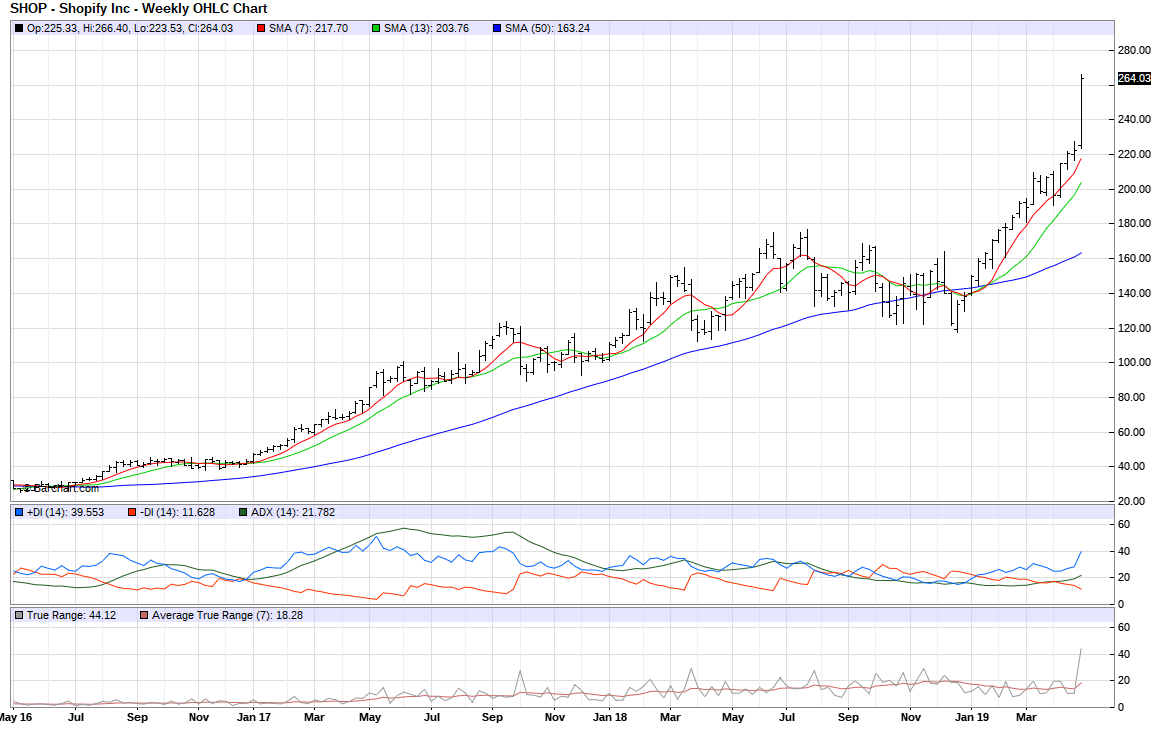
Task: Click the 140.00 price axis label
Action: point(1134,293)
